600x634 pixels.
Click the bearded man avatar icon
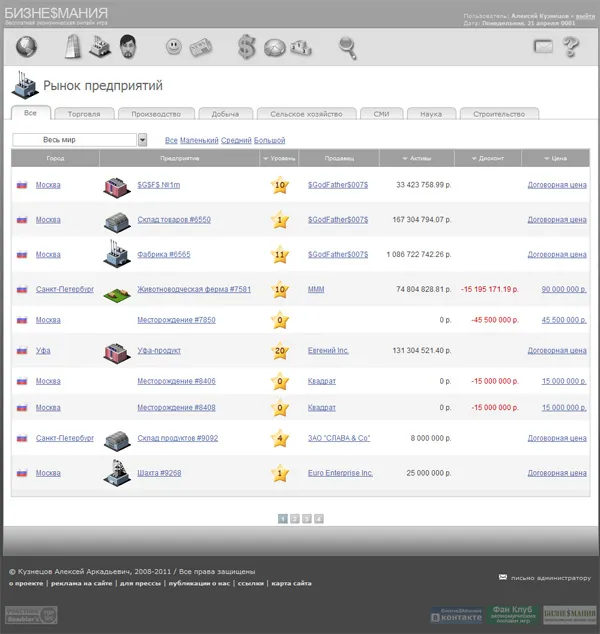tap(128, 47)
